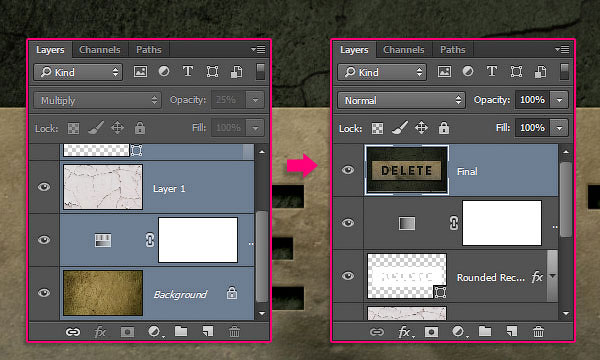Hide the Final layer eye

click(348, 170)
